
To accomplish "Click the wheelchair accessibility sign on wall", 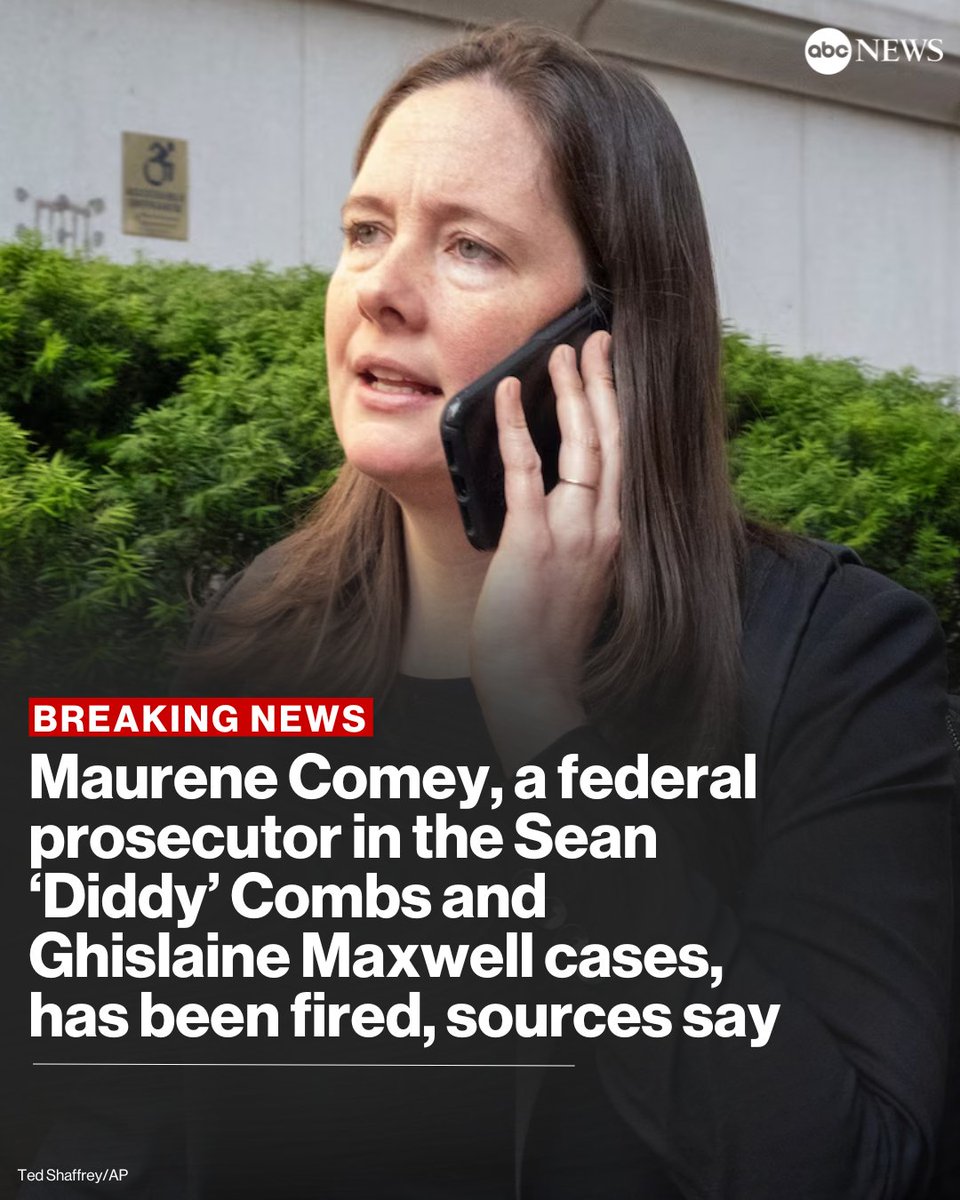I will pos(155,186).
